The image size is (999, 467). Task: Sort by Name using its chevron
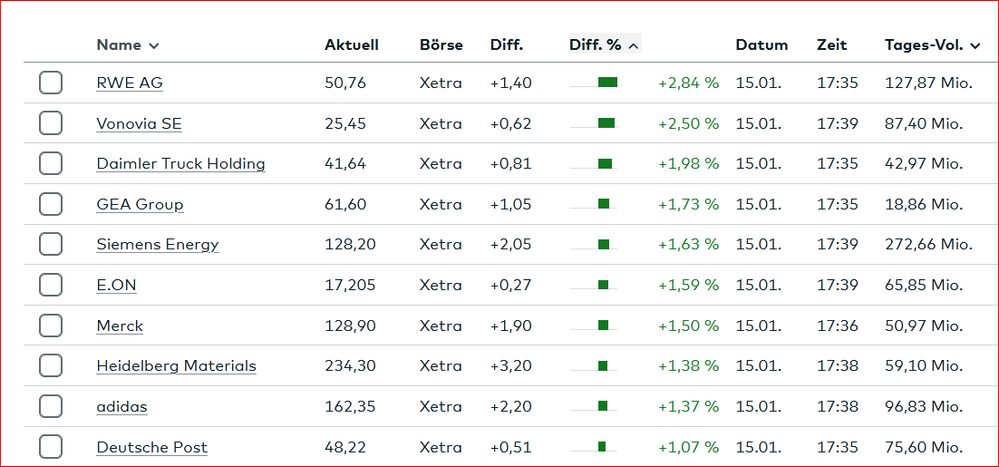coord(153,46)
